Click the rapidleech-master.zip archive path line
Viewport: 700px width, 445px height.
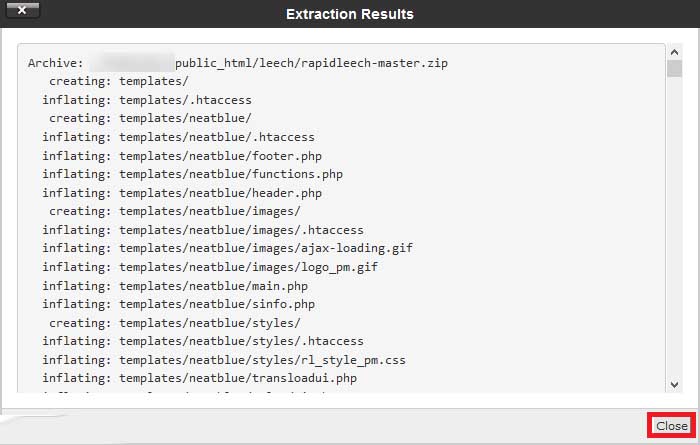click(238, 63)
